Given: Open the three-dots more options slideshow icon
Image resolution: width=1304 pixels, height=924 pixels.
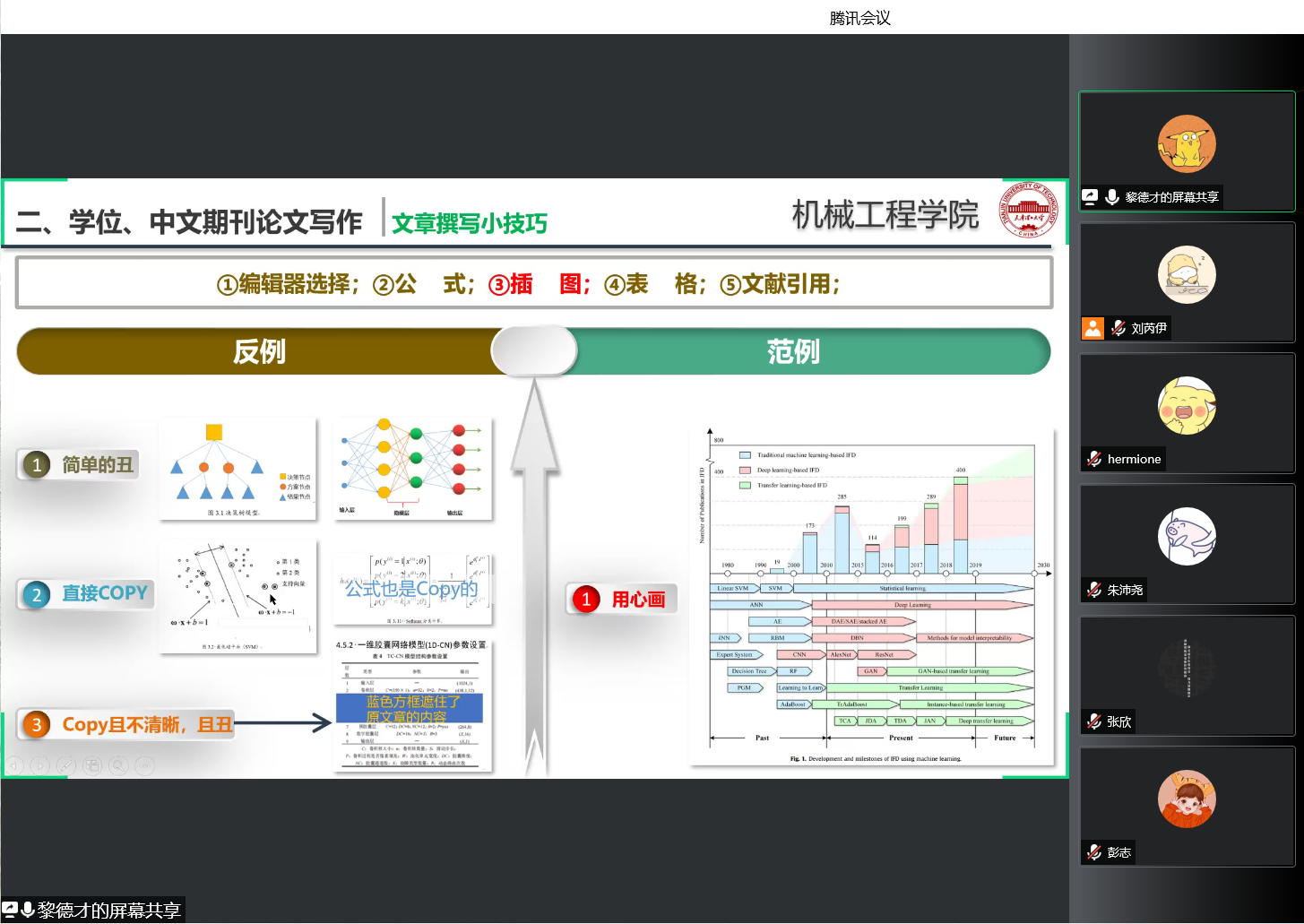Looking at the screenshot, I should (144, 765).
